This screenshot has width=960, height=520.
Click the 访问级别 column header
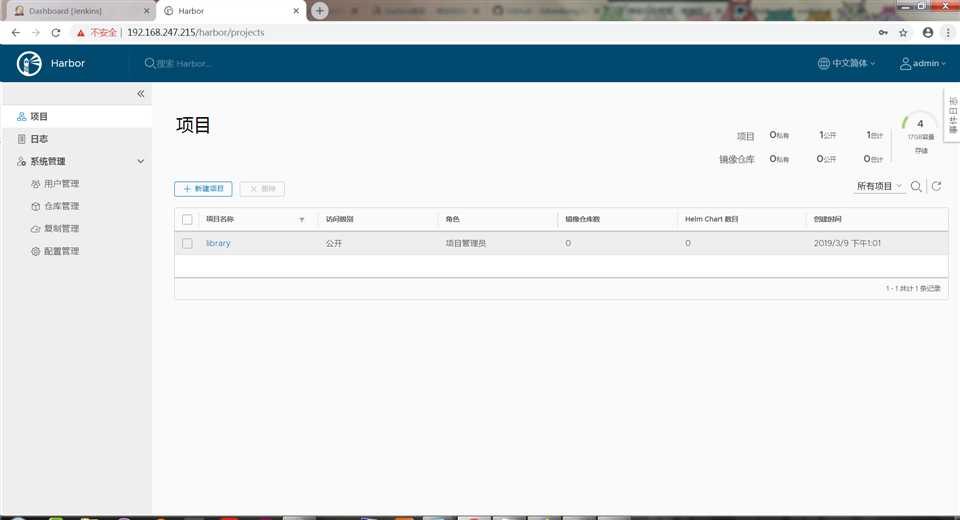click(x=339, y=219)
